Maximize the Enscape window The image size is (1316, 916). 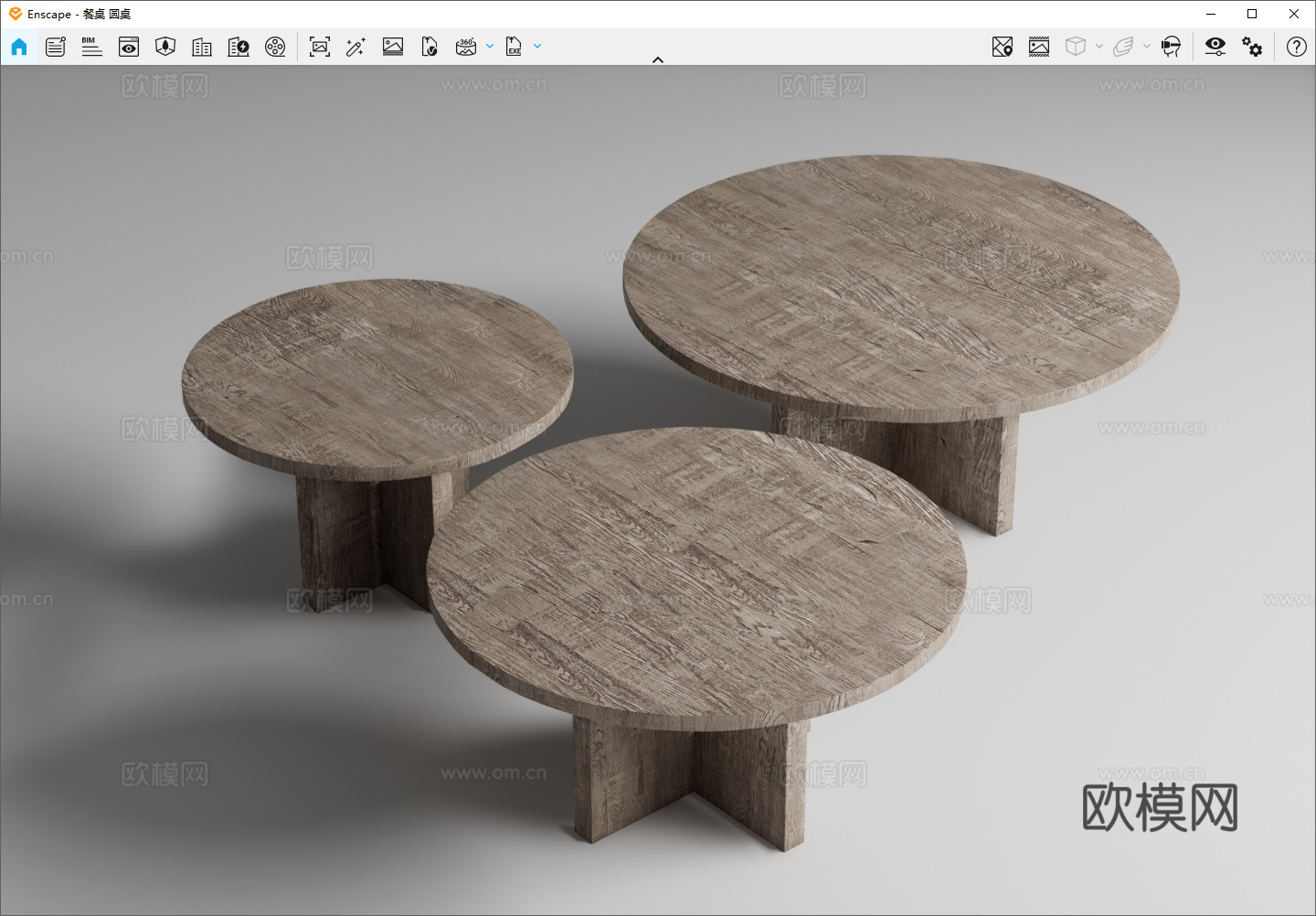[x=1252, y=14]
